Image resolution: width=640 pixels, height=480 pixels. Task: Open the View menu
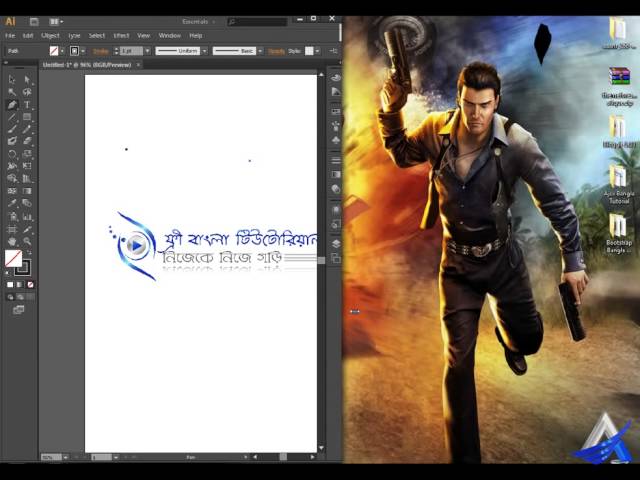(144, 36)
